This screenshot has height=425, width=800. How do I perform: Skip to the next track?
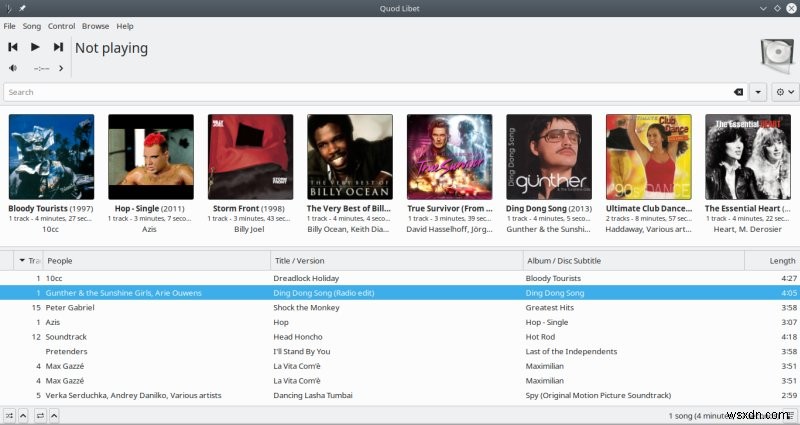[58, 47]
